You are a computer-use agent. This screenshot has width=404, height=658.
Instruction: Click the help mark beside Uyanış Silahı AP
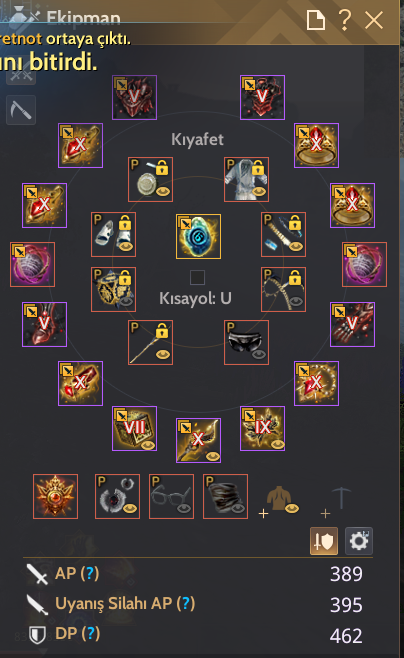[185, 603]
